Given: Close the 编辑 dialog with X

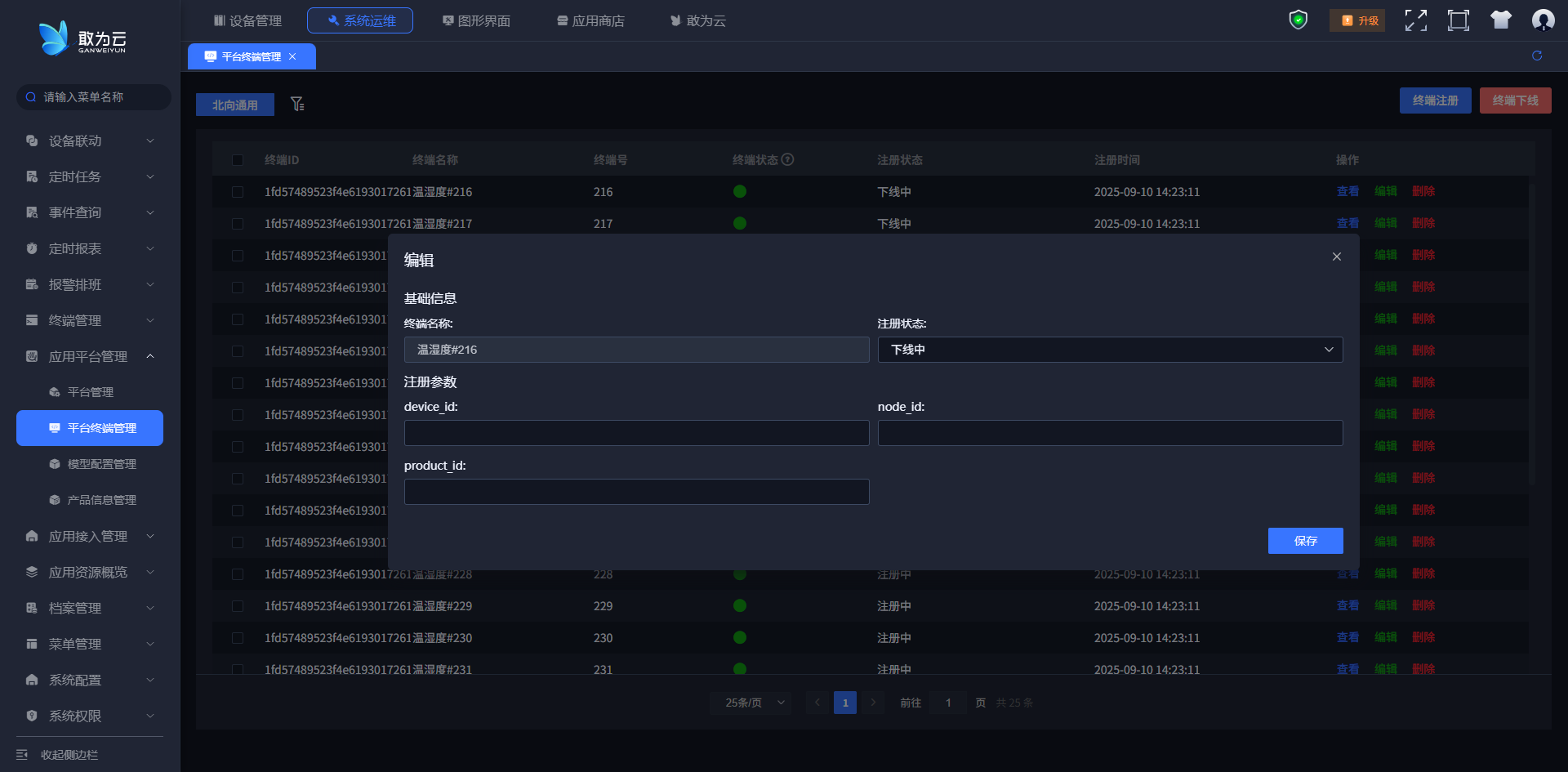Looking at the screenshot, I should (x=1336, y=257).
